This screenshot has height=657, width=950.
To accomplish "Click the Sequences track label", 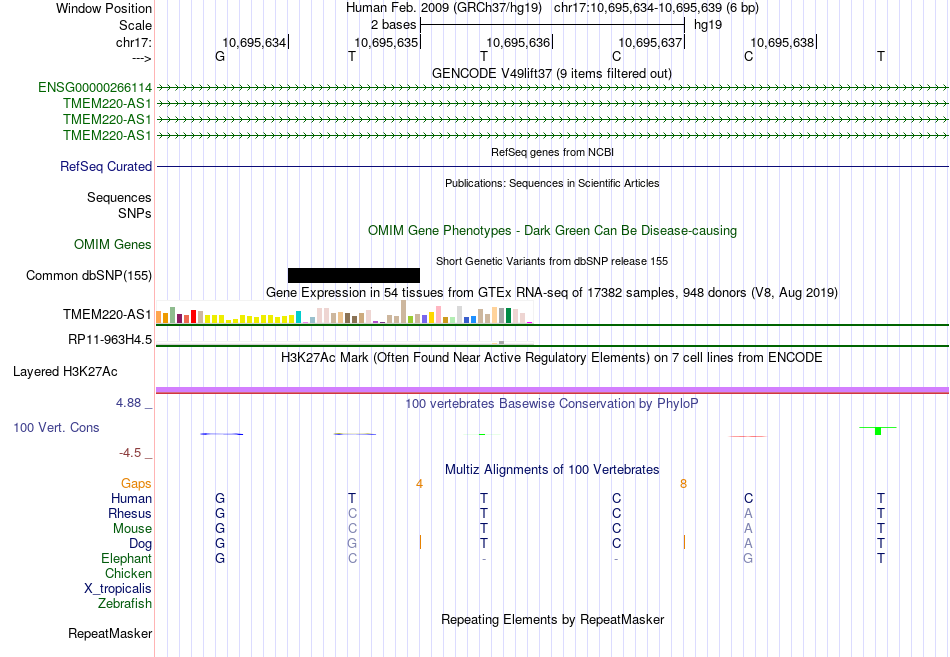I will click(119, 197).
